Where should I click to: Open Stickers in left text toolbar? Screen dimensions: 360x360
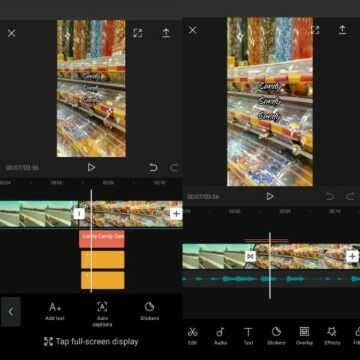(149, 311)
